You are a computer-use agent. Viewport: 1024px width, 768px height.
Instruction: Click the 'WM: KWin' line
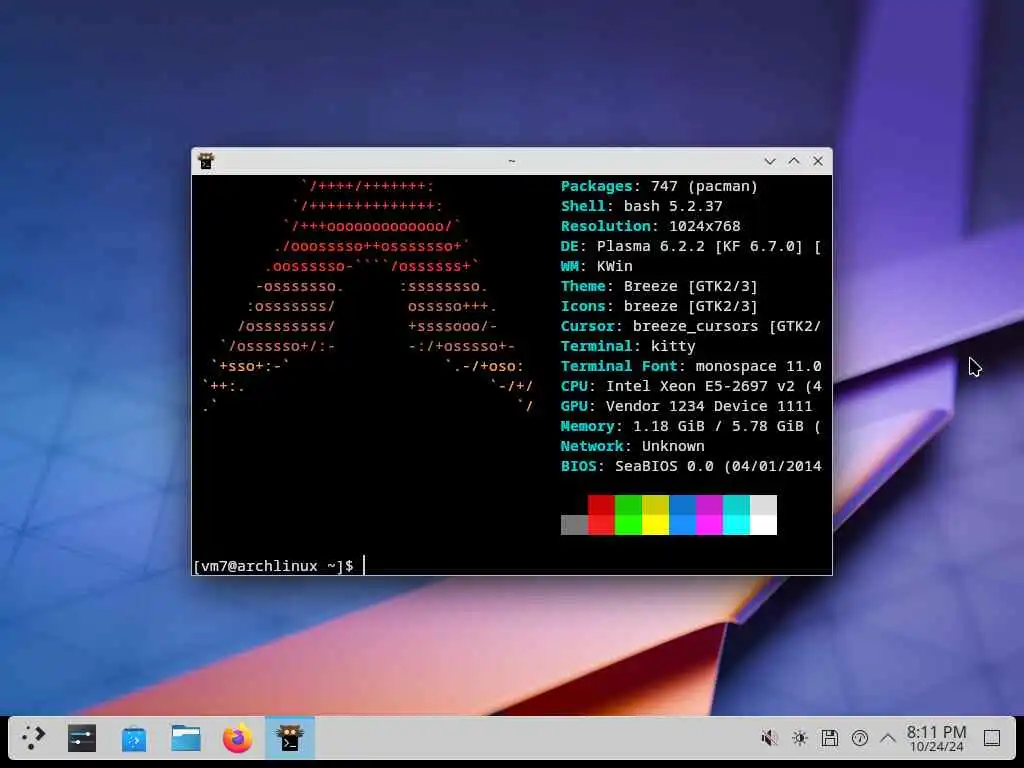(596, 266)
